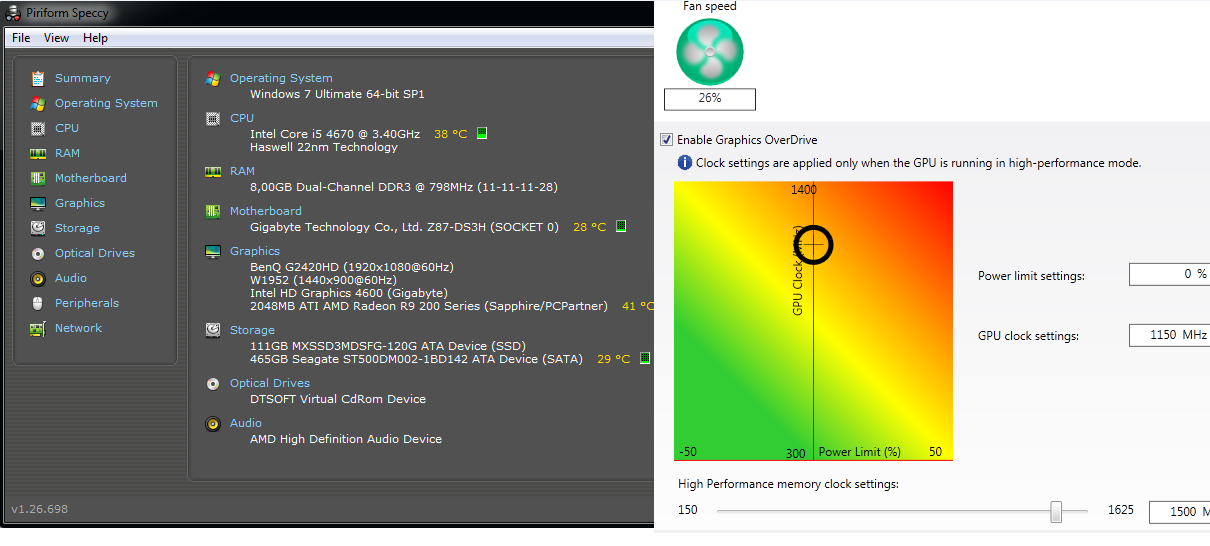Image resolution: width=1210 pixels, height=546 pixels.
Task: Select Network in the sidebar
Action: pyautogui.click(x=78, y=328)
